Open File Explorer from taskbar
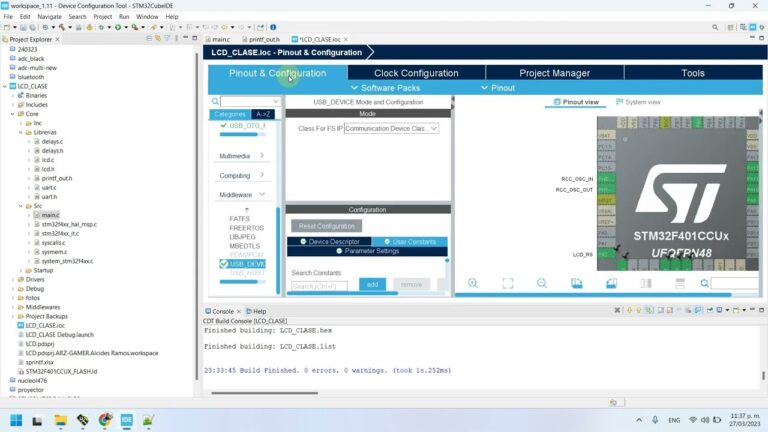This screenshot has height=432, width=768. (61, 420)
